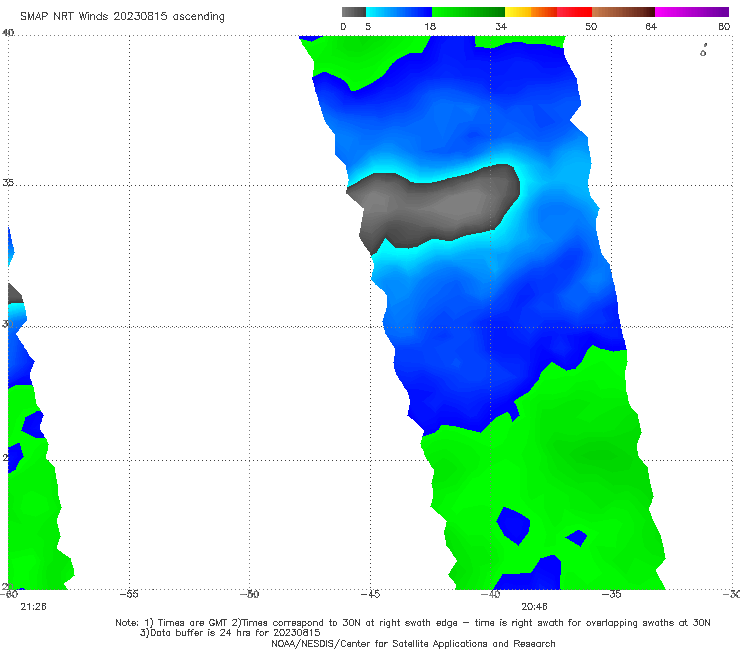Click the latitude label '35'

[x=8, y=182]
